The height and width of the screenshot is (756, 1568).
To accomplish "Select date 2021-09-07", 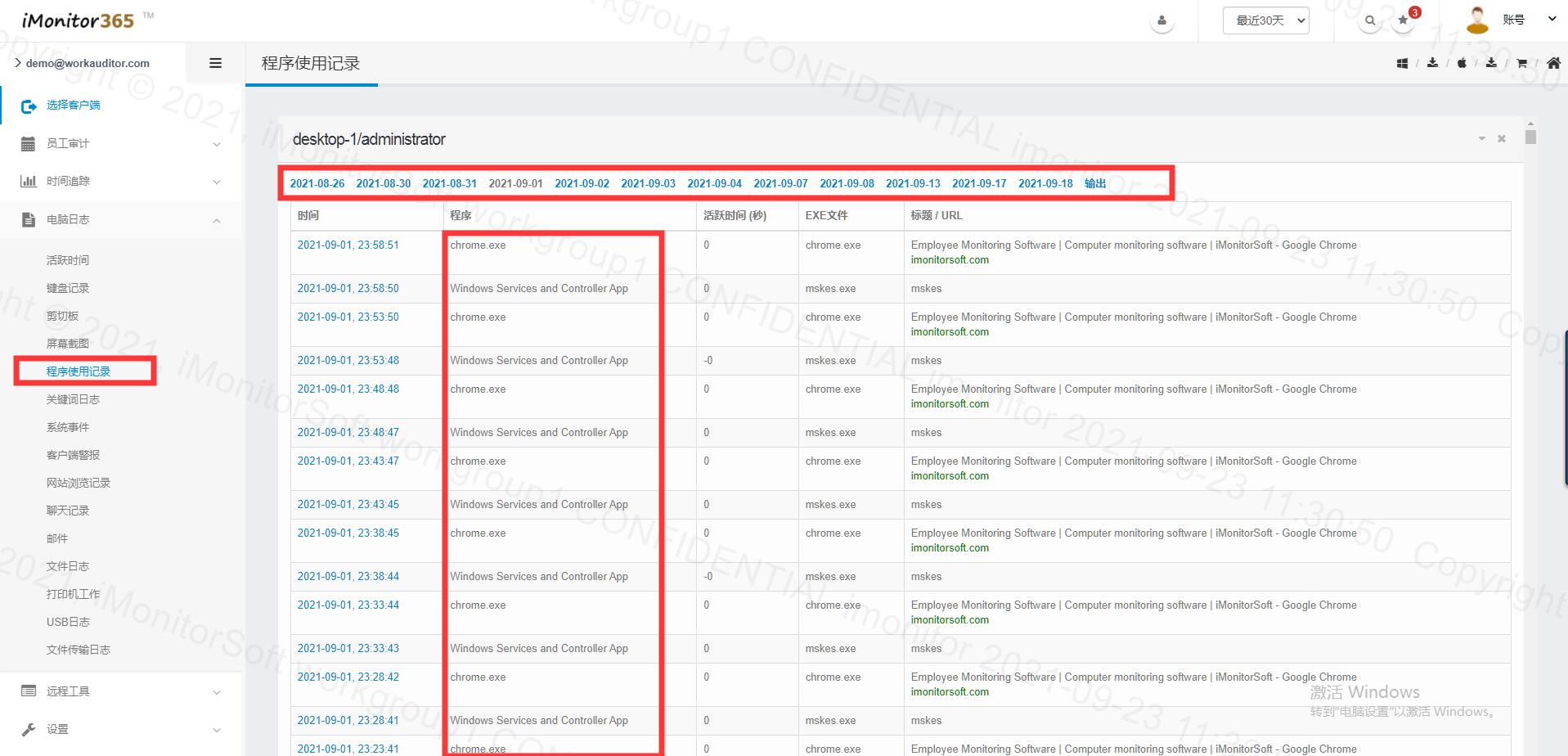I will (x=781, y=183).
